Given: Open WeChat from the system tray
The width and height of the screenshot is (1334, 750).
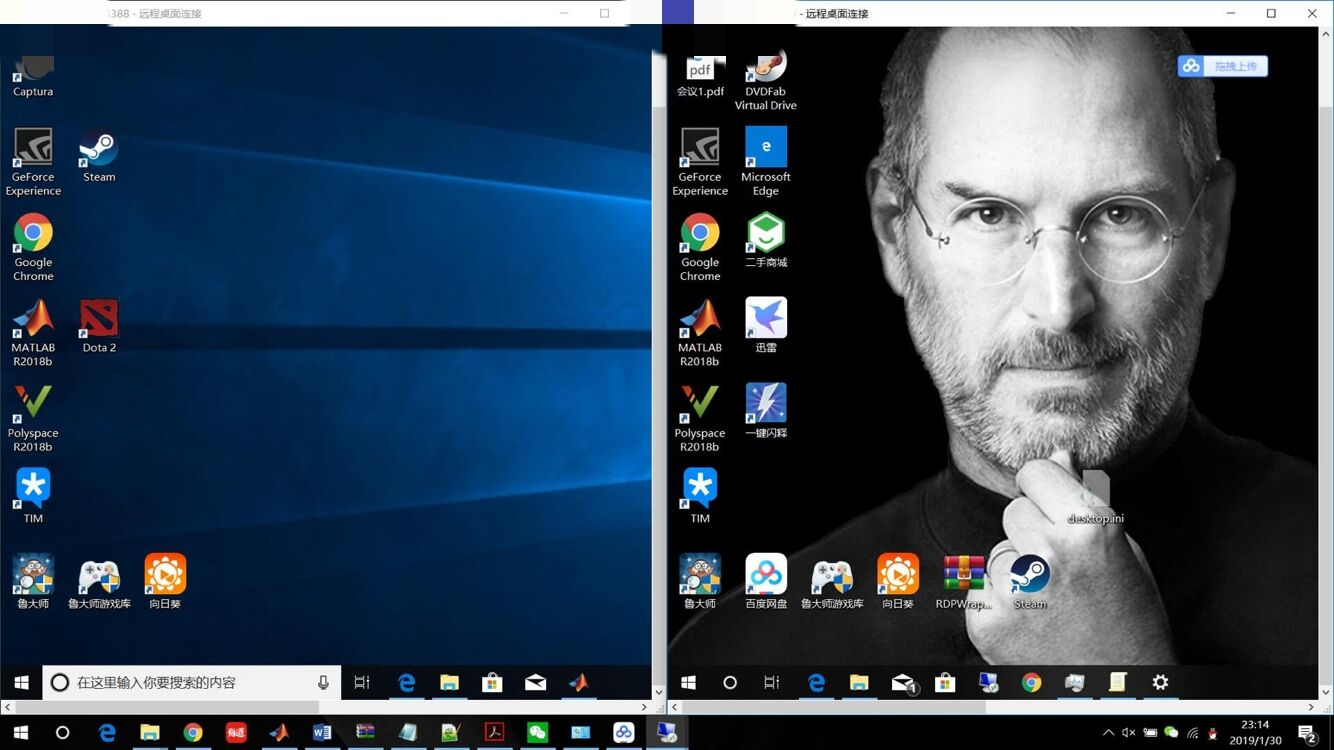Looking at the screenshot, I should (x=1171, y=733).
